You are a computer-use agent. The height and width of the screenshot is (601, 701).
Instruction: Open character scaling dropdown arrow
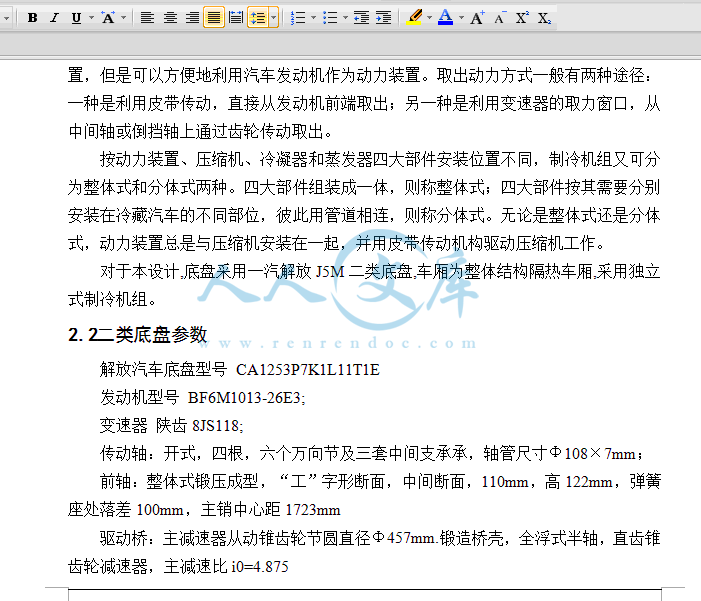point(123,18)
